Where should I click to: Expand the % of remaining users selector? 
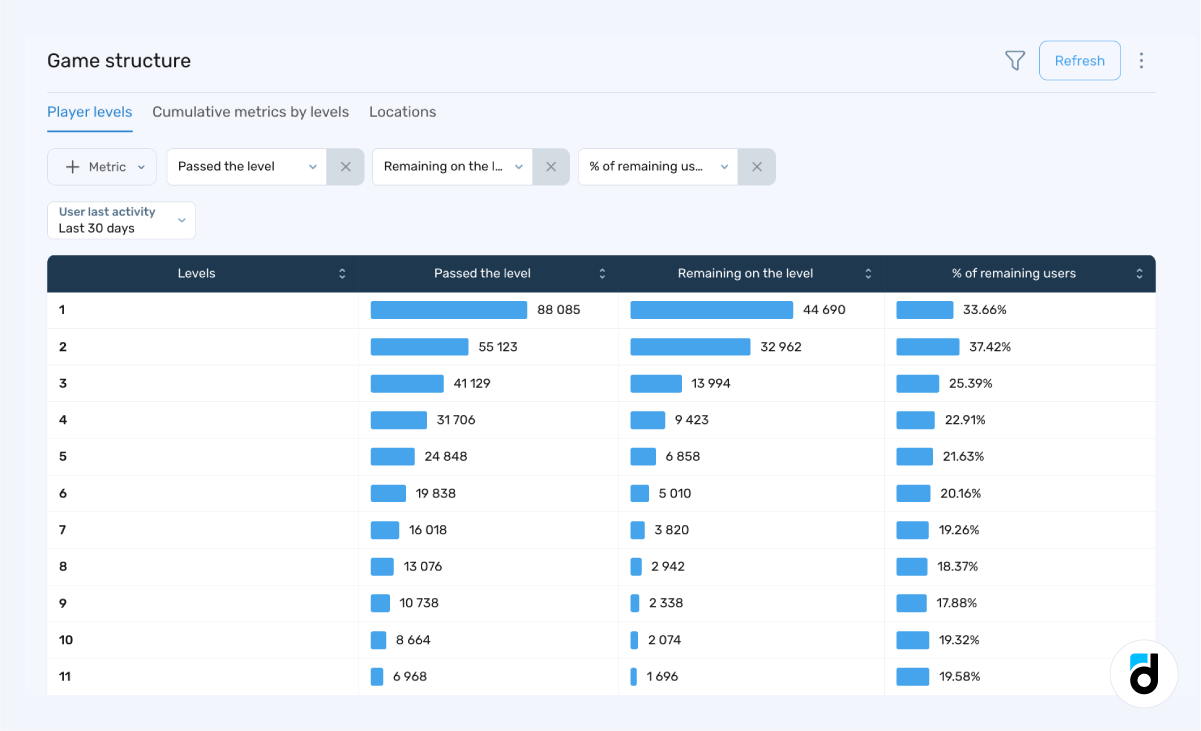pyautogui.click(x=723, y=166)
